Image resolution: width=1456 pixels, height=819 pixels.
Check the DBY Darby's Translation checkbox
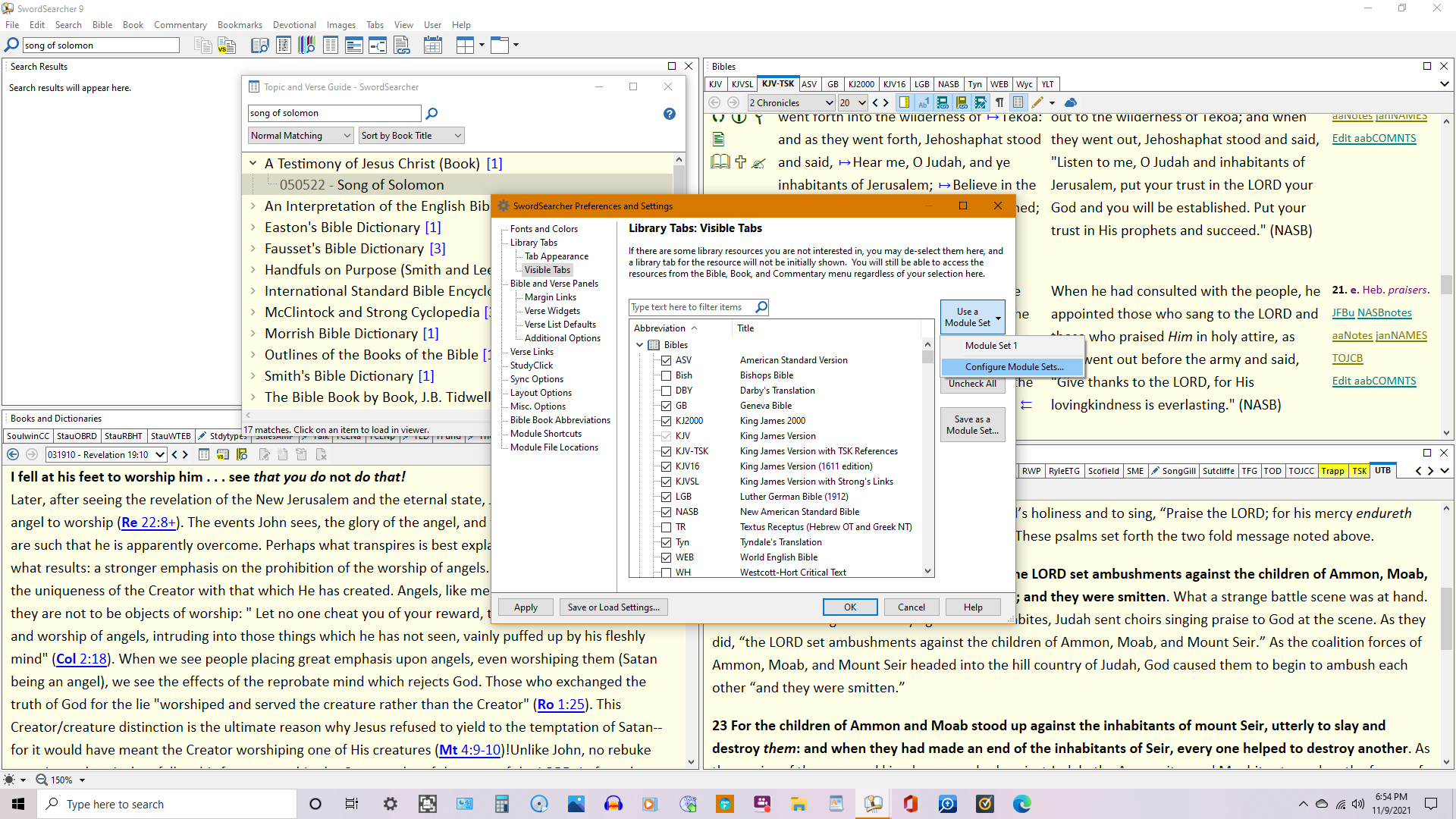tap(666, 391)
